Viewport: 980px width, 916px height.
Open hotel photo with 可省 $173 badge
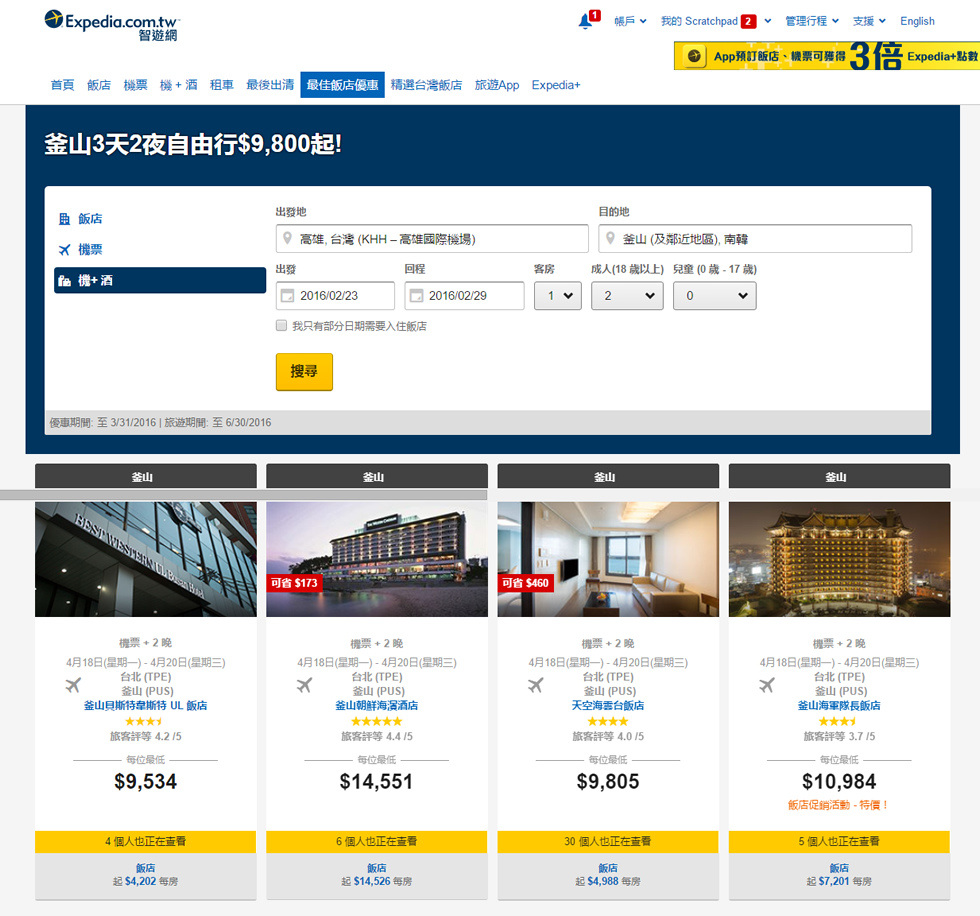coord(377,559)
